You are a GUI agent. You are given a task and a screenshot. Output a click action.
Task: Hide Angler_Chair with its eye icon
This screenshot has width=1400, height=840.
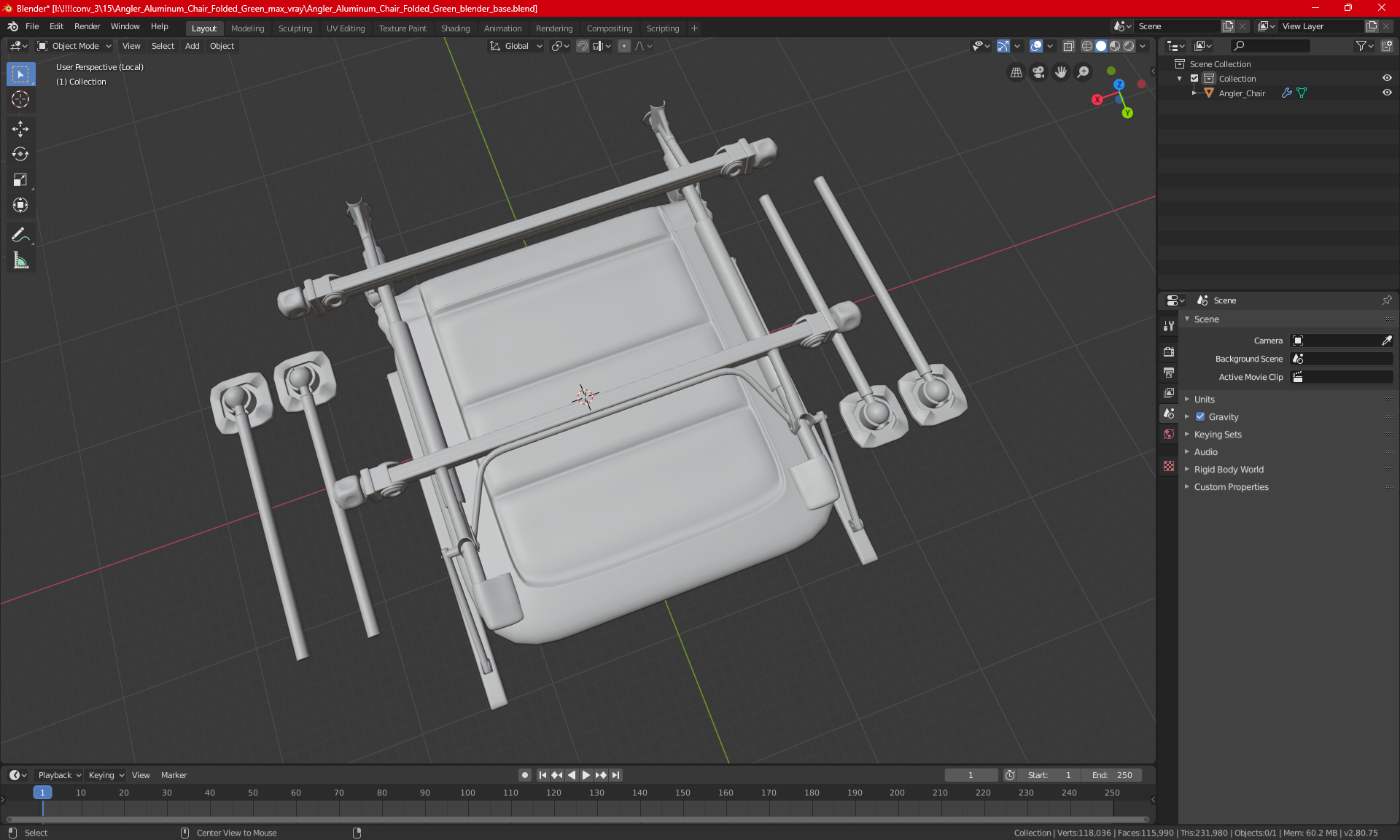pos(1387,93)
